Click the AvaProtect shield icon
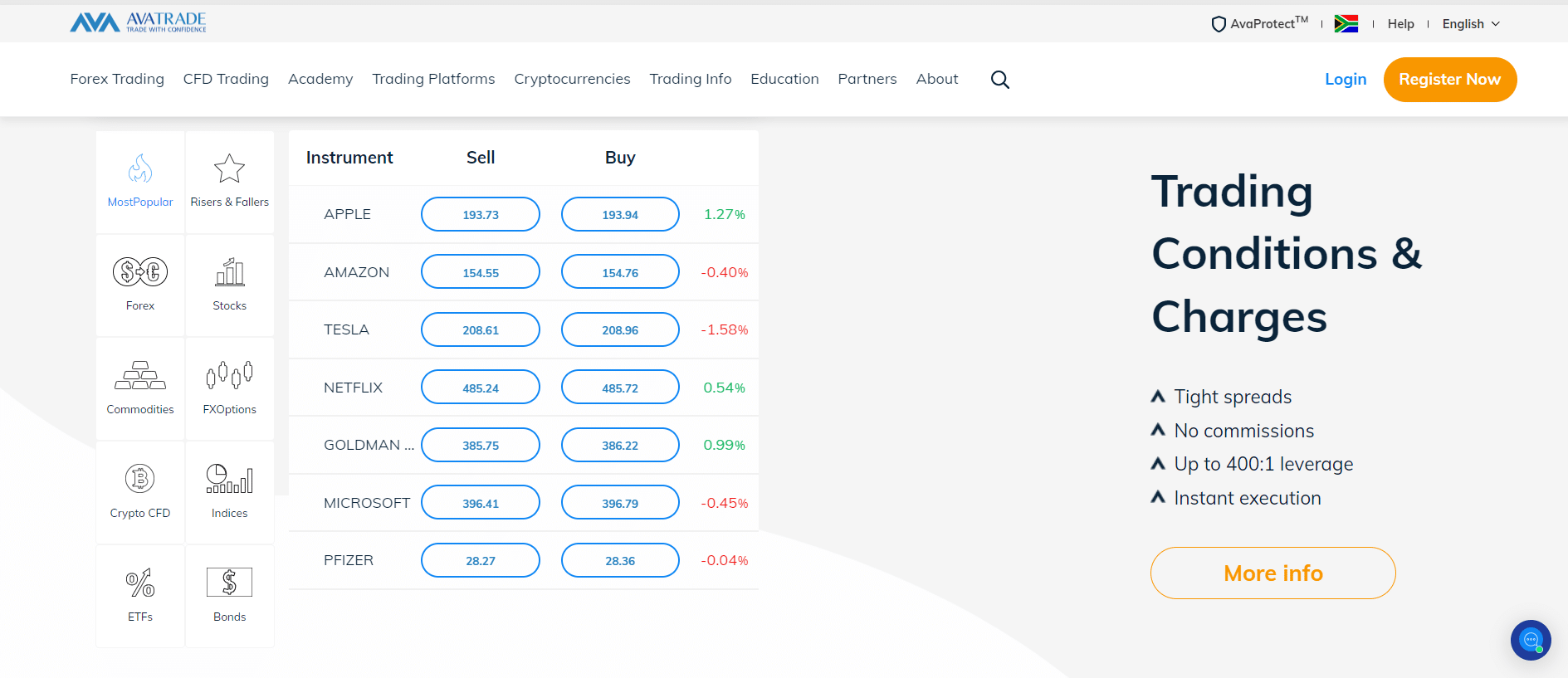Image resolution: width=1568 pixels, height=678 pixels. pos(1219,24)
